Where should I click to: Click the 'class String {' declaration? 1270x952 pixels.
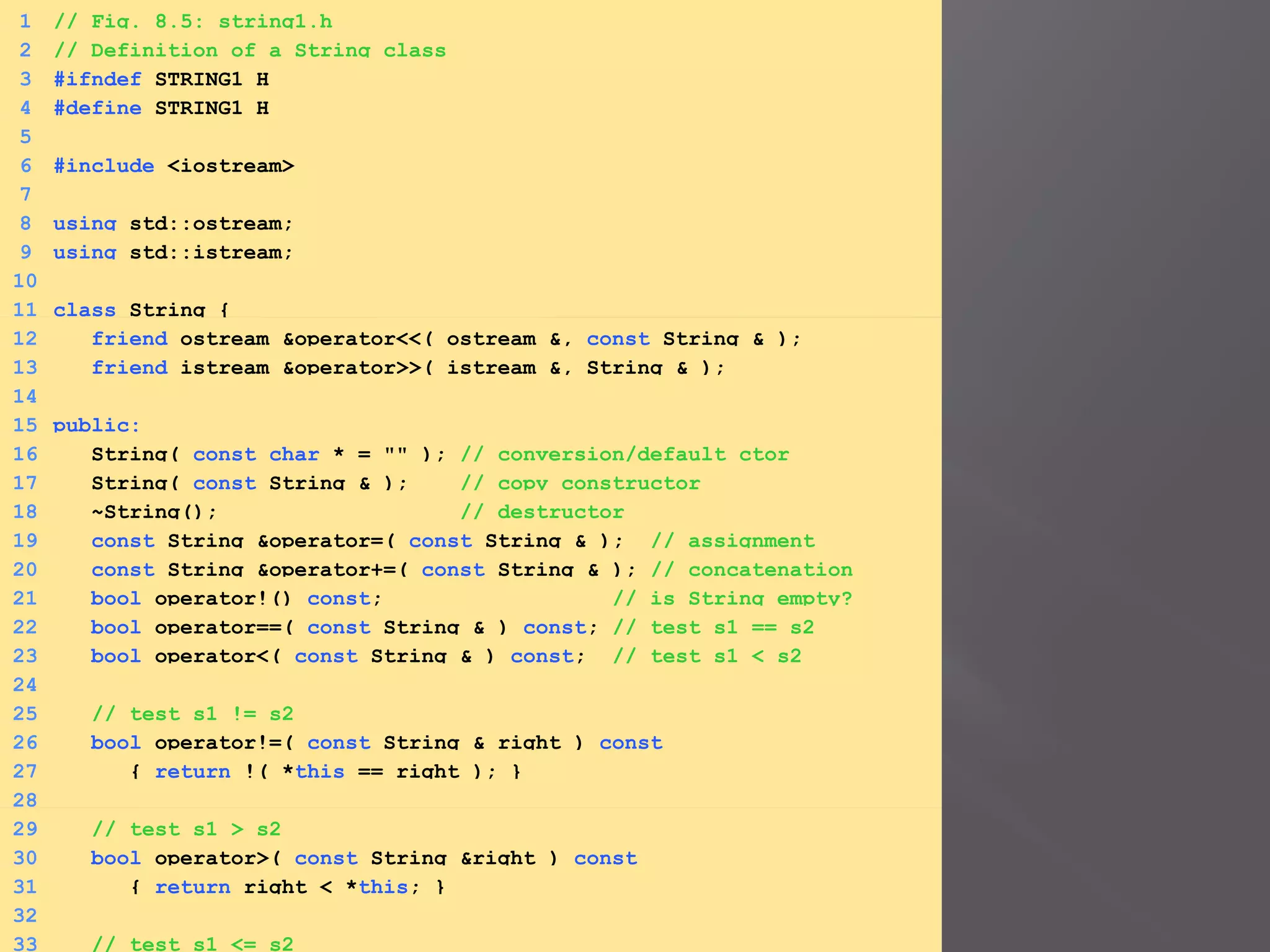(141, 309)
